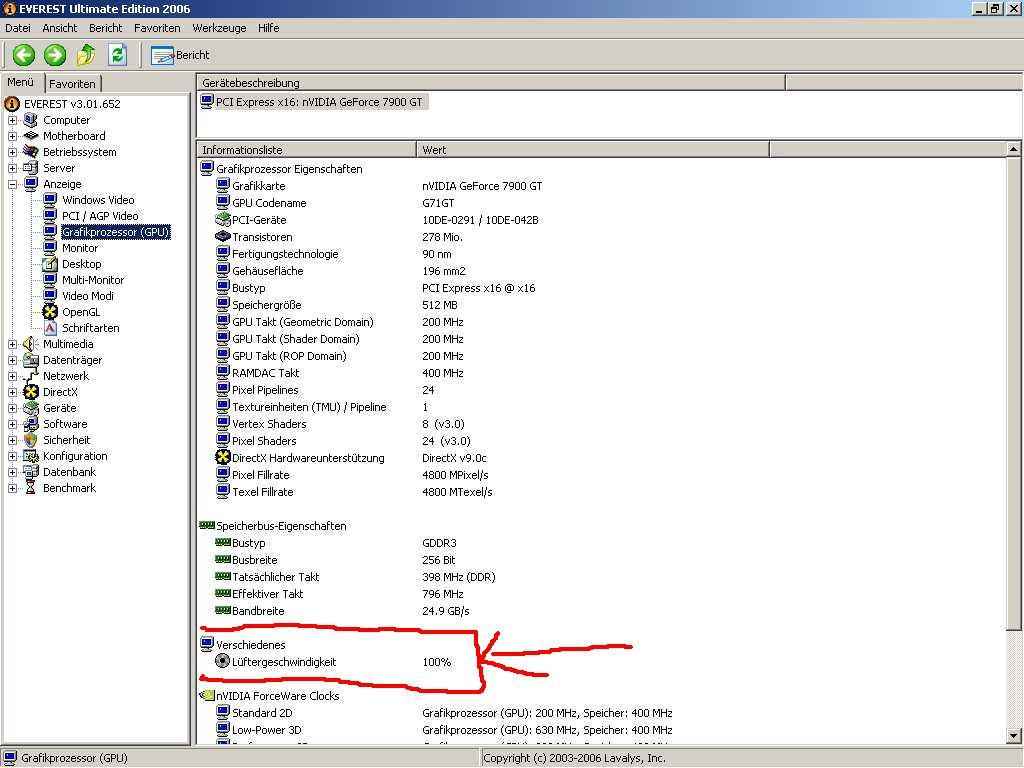Collapse the Anzeige tree node
This screenshot has height=768, width=1024.
coord(12,184)
